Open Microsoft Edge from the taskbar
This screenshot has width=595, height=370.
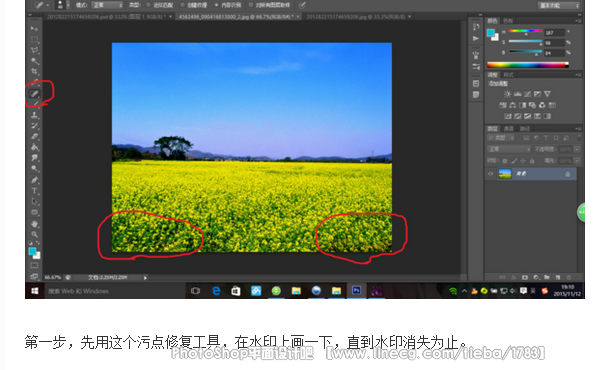click(x=216, y=291)
